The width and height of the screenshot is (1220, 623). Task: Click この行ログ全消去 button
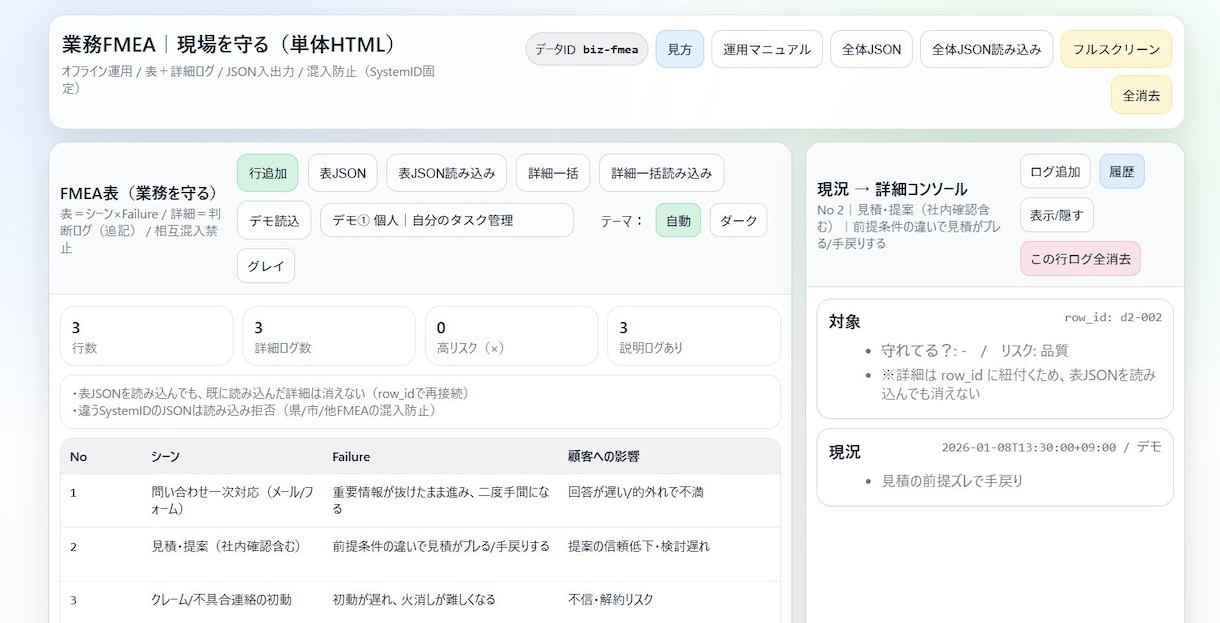pos(1080,258)
